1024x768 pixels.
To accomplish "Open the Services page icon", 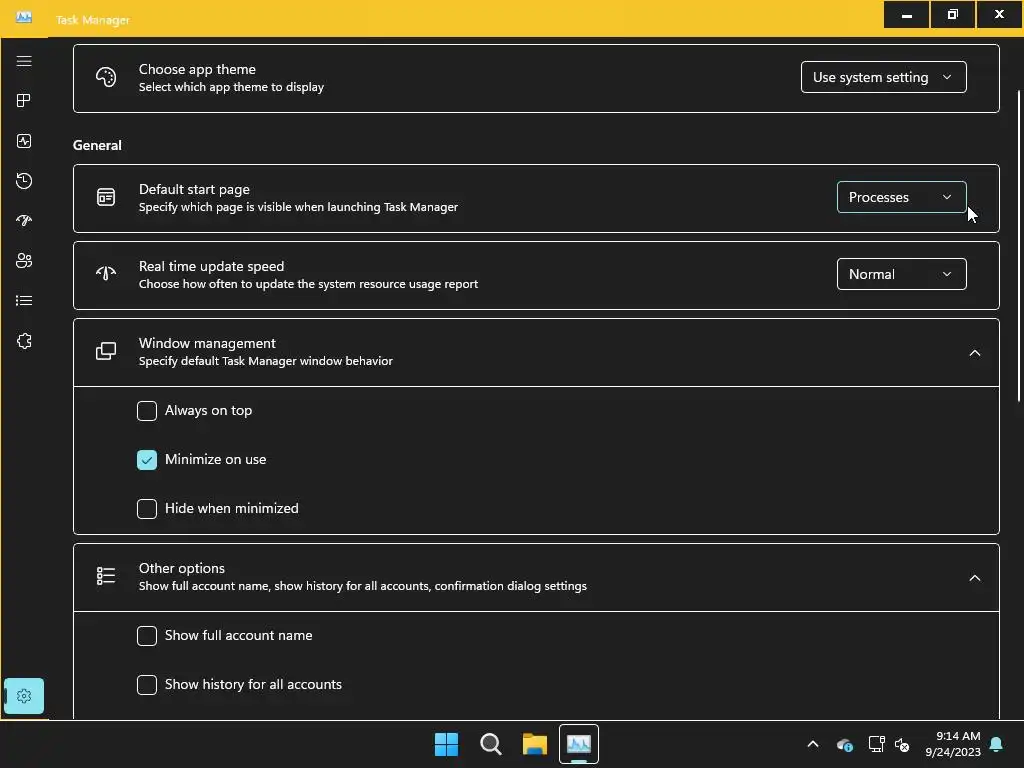I will tap(24, 341).
